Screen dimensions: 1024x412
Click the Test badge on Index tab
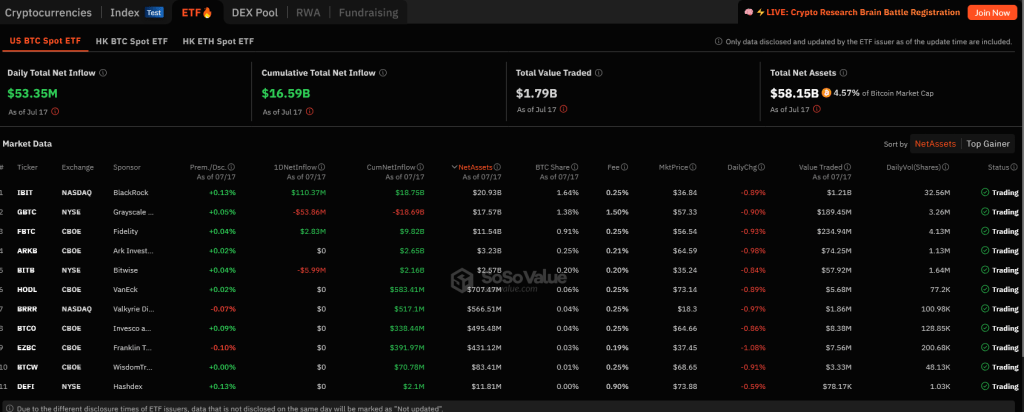154,12
